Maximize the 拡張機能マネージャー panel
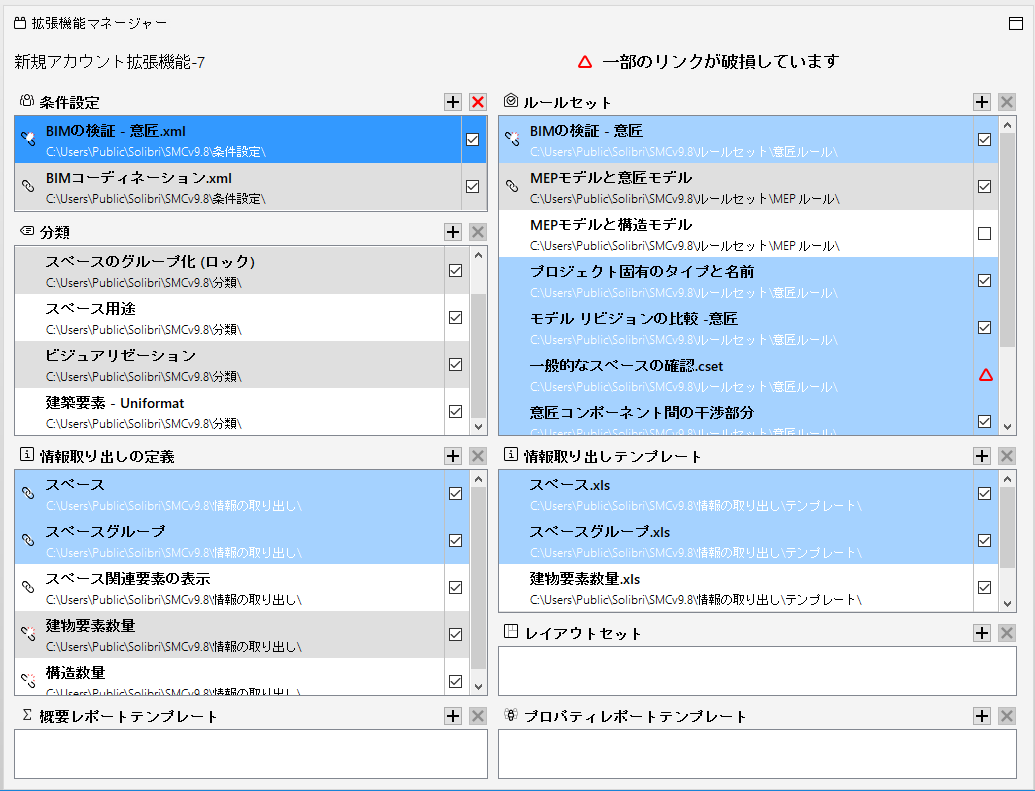Viewport: 1035px width, 791px height. [x=1016, y=23]
